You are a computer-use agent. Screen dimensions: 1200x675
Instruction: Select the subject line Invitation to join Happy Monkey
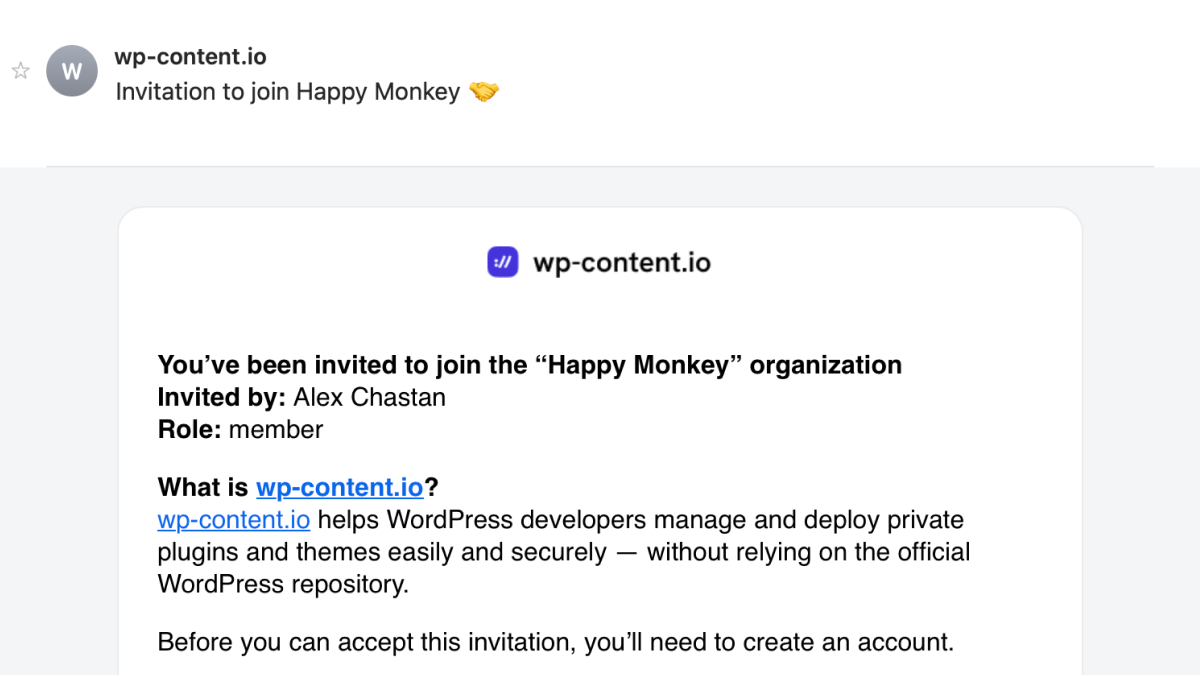[x=288, y=92]
